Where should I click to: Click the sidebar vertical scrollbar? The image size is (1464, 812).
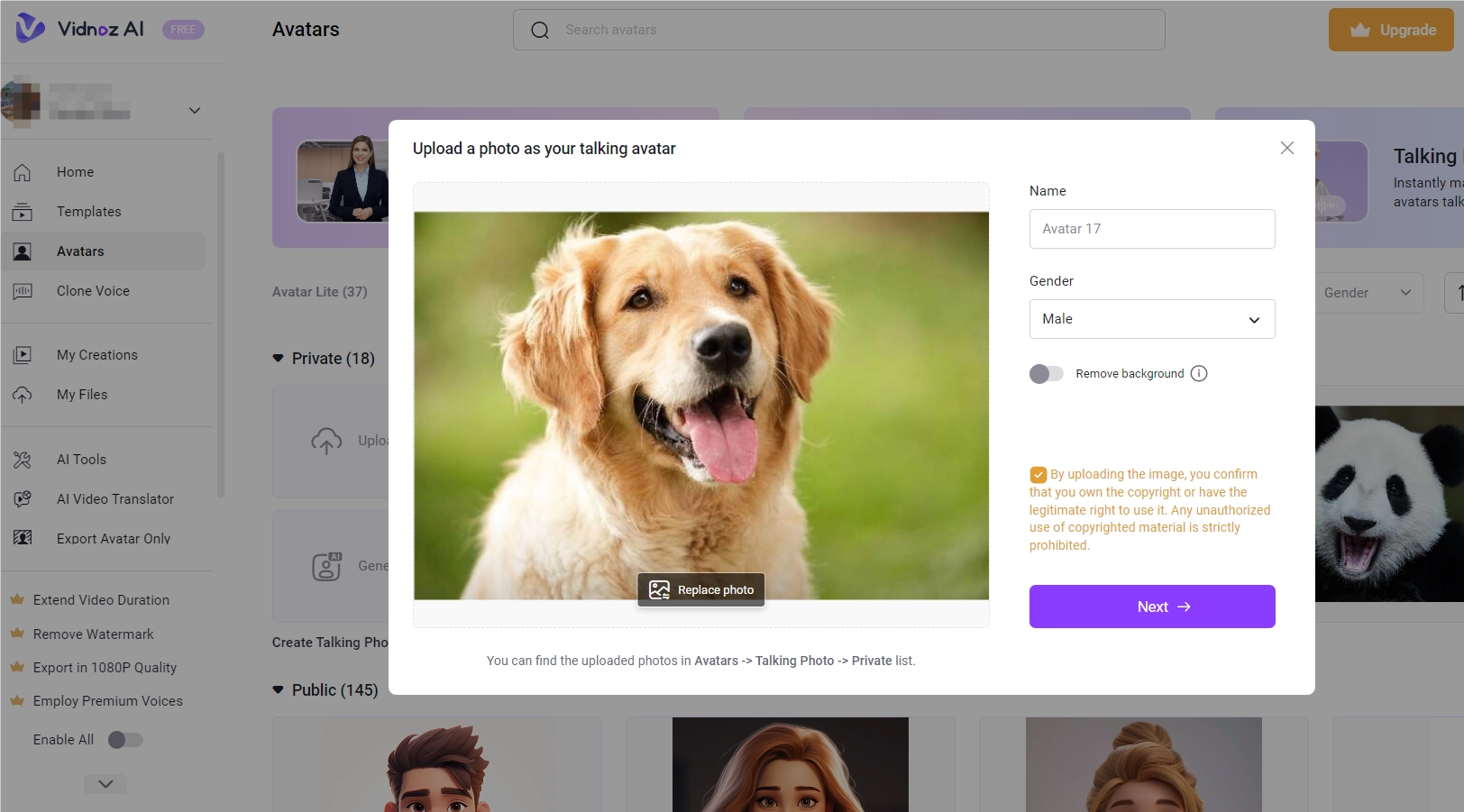221,324
